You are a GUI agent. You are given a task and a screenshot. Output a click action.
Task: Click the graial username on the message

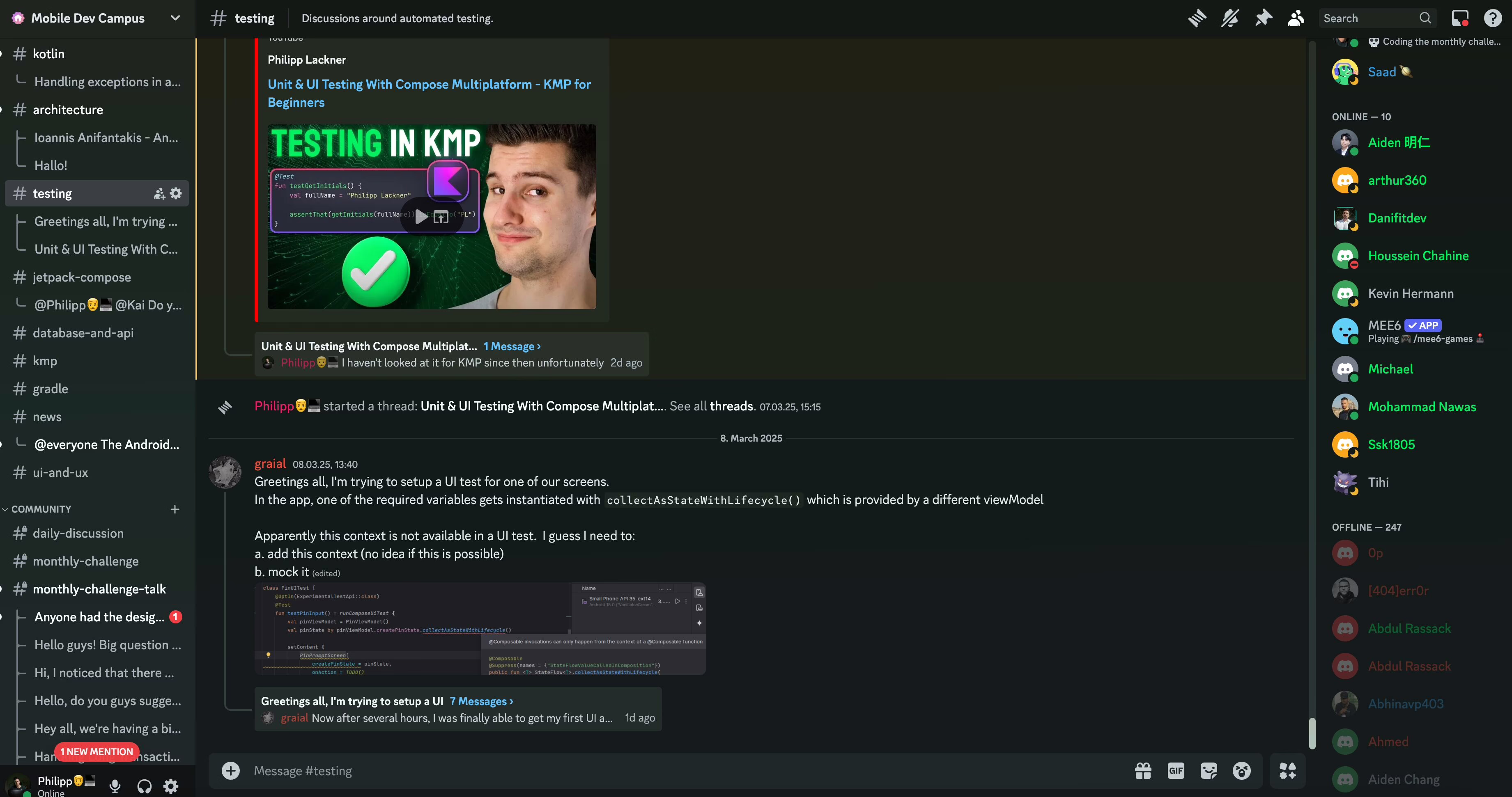click(270, 463)
